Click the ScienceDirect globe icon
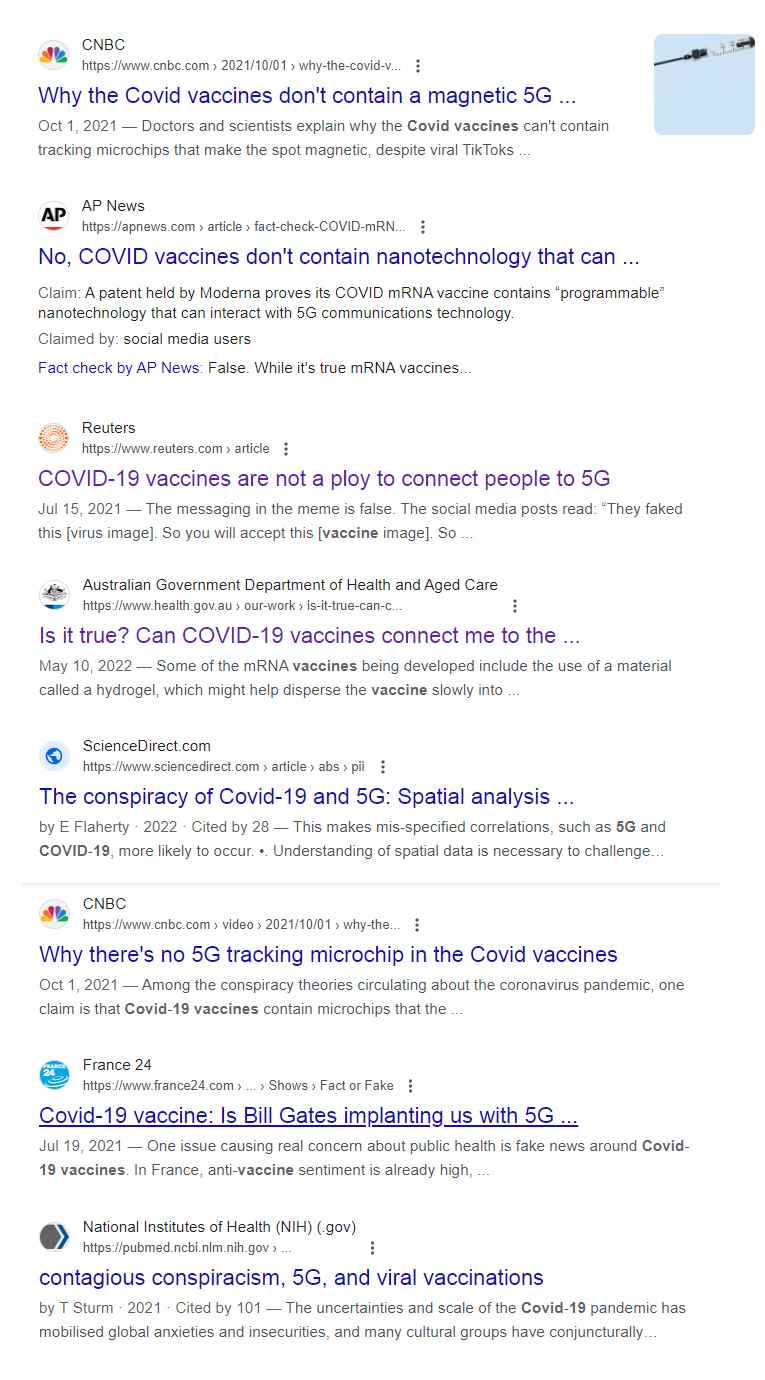 coord(54,756)
